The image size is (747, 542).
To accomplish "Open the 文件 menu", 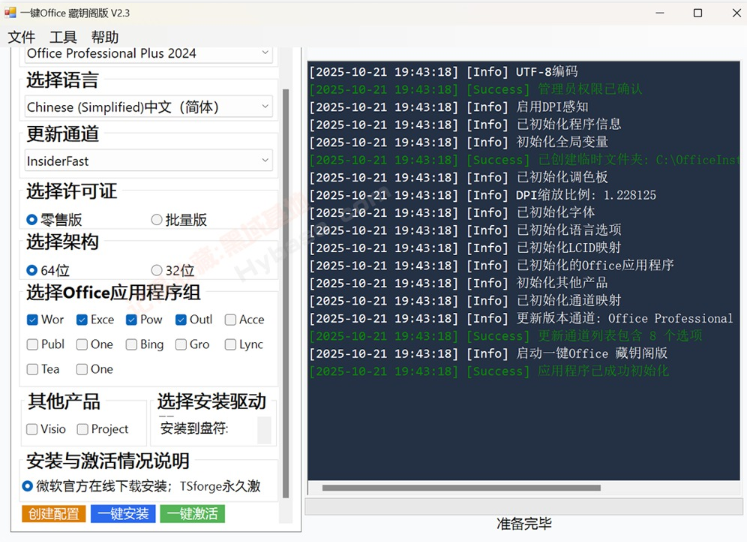I will (21, 37).
